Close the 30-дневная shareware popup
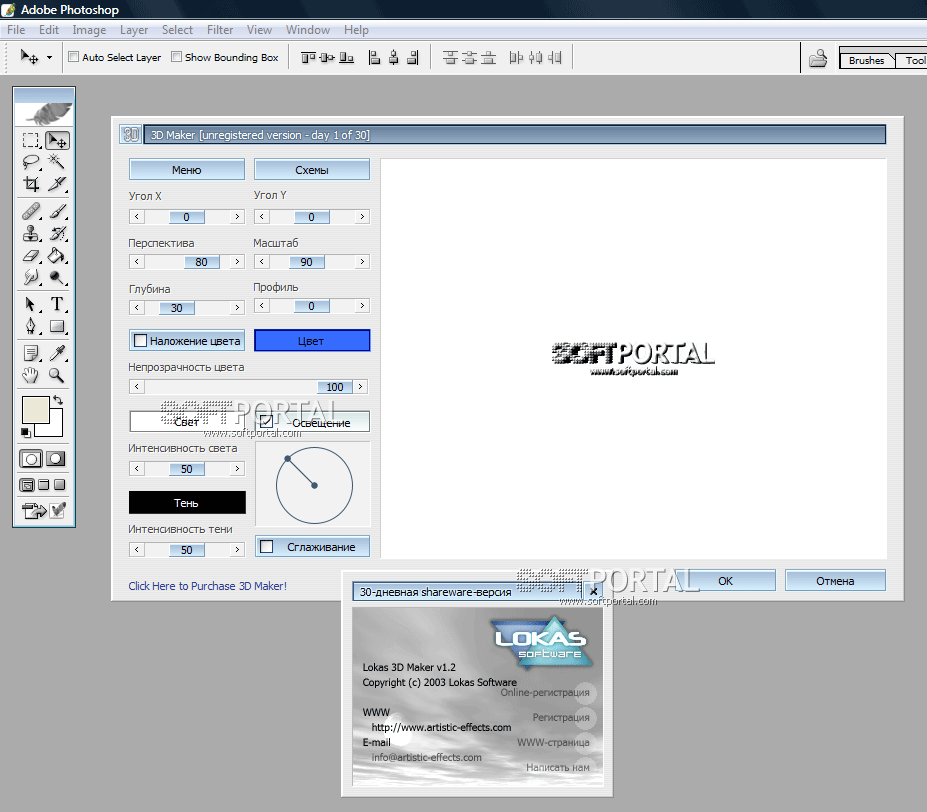The width and height of the screenshot is (927, 812). tap(593, 591)
